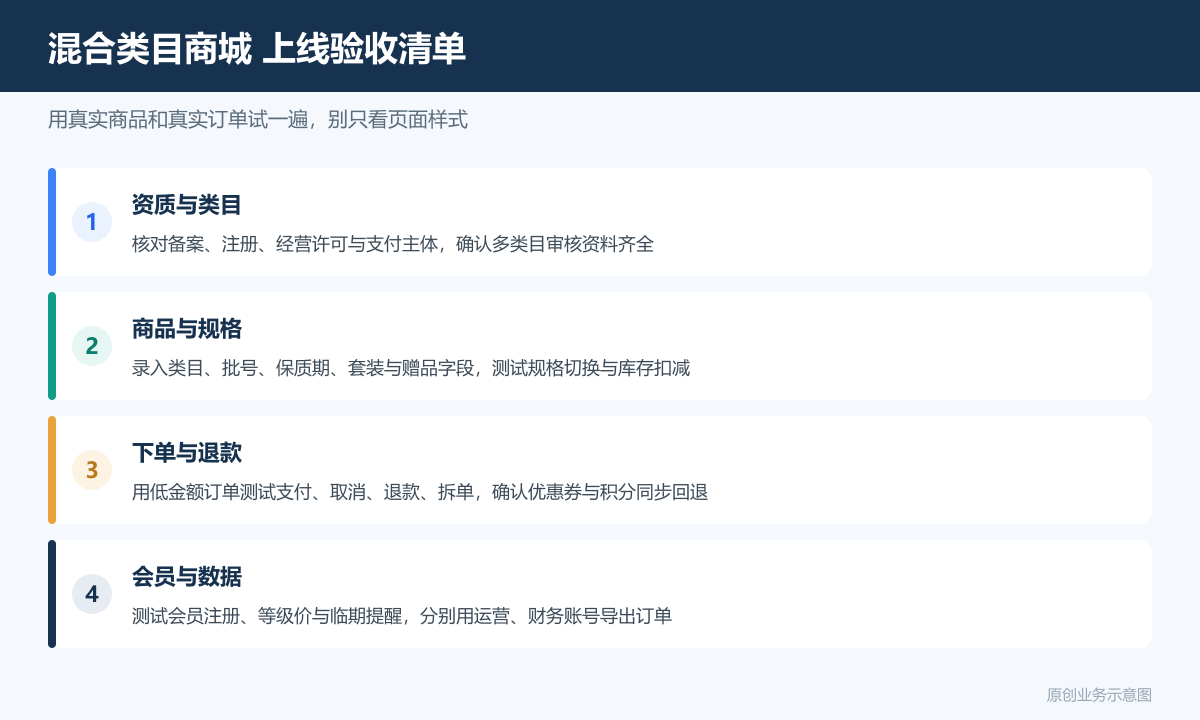The width and height of the screenshot is (1200, 720).
Task: Click the number 2 circle badge
Action: (92, 346)
